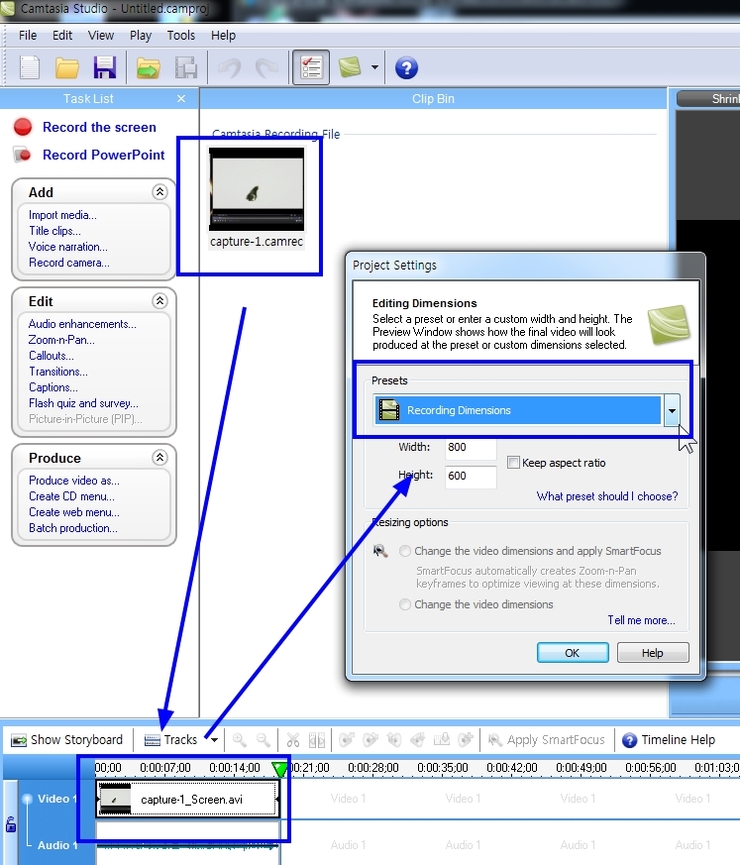Image resolution: width=740 pixels, height=865 pixels.
Task: Click the green Project Settings toolbar icon
Action: (350, 67)
